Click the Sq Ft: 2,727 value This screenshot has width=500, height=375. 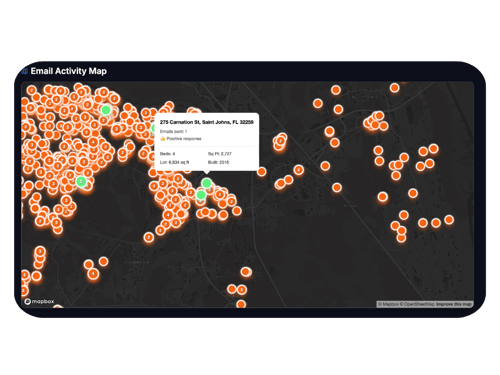[220, 154]
